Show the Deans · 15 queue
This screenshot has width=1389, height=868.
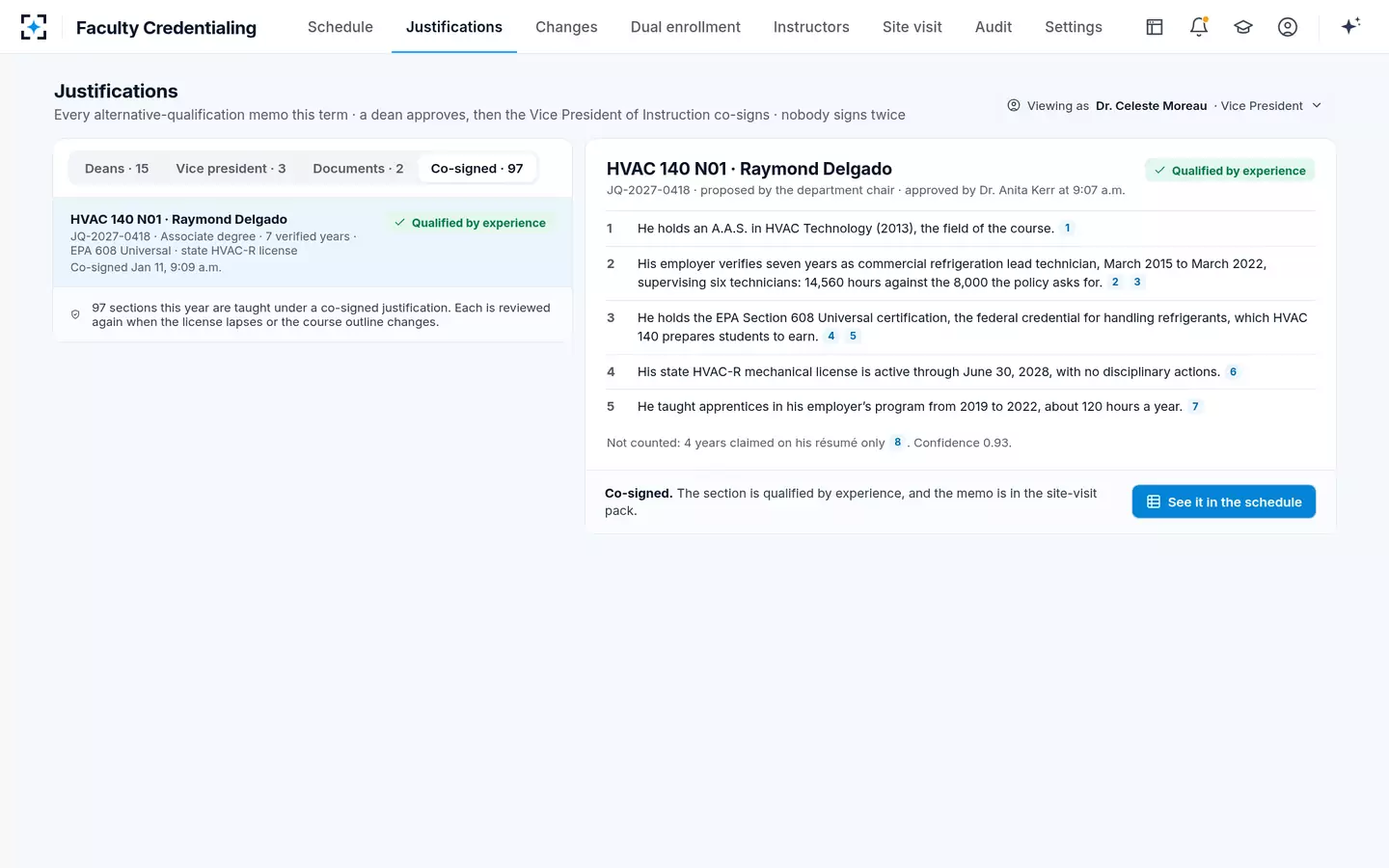(x=117, y=169)
